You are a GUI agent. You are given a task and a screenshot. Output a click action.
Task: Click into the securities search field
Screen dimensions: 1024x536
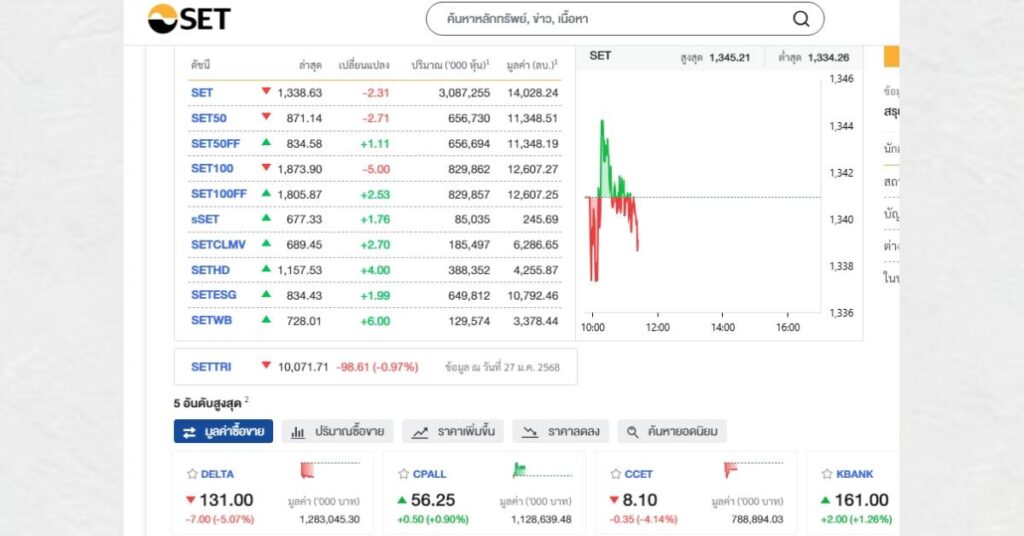click(x=610, y=19)
